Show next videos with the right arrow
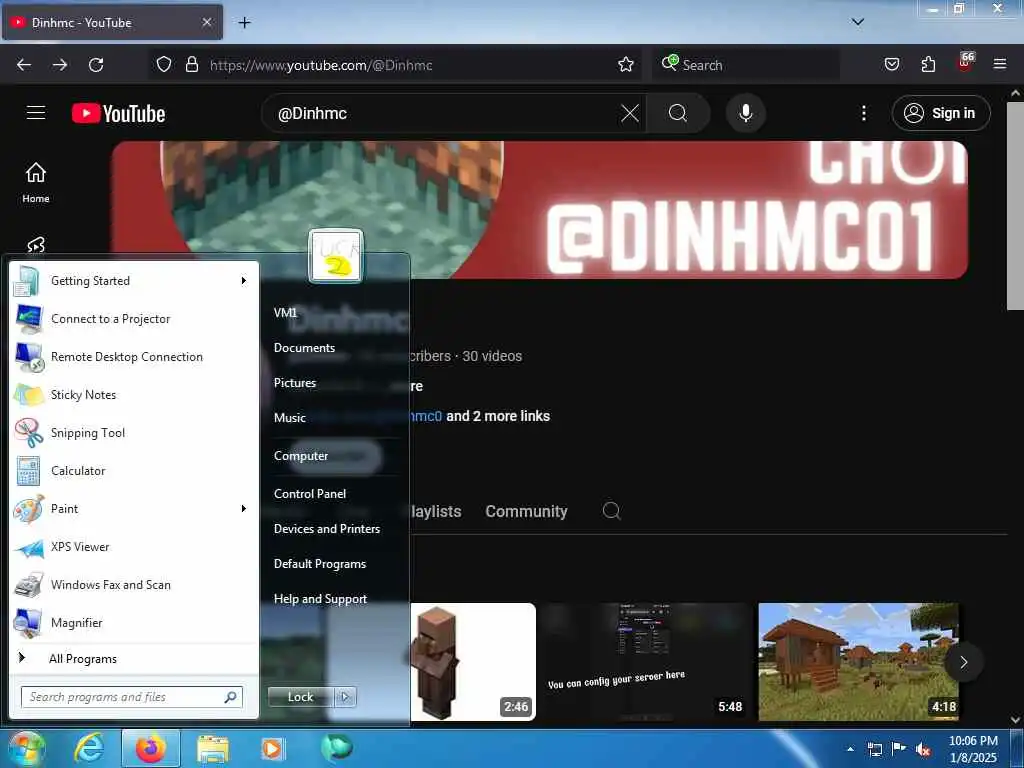Viewport: 1024px width, 768px height. click(964, 662)
